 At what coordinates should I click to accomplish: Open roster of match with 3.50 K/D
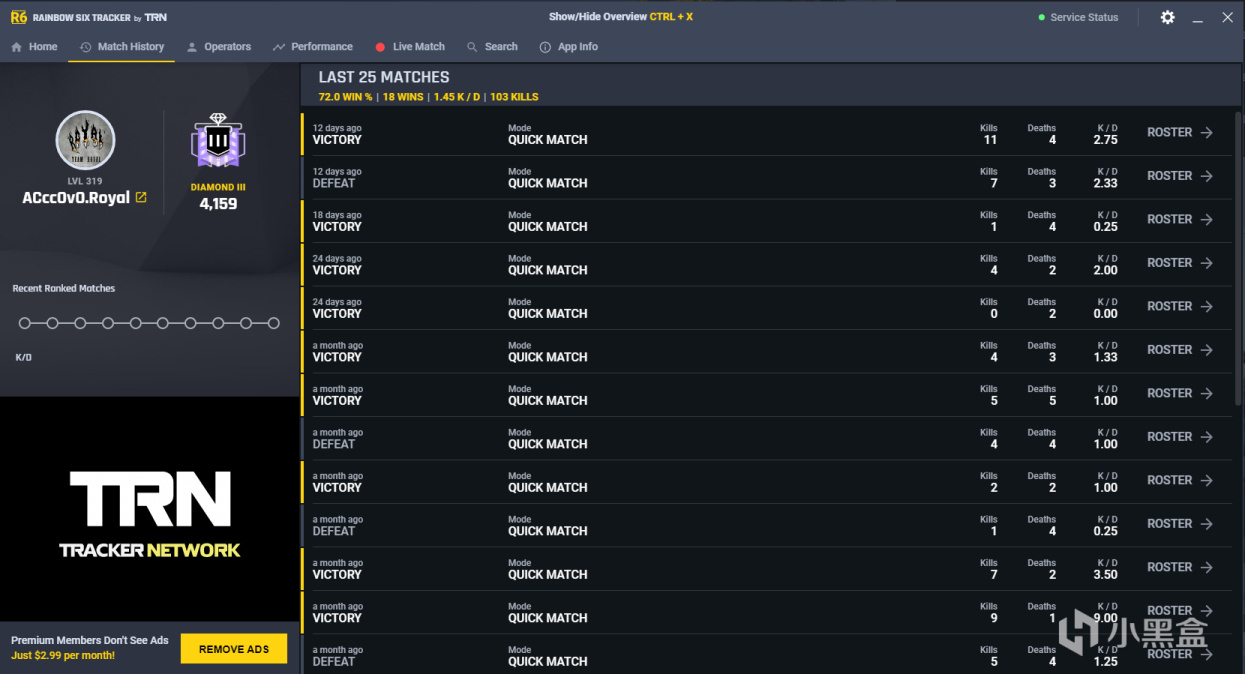tap(1180, 567)
